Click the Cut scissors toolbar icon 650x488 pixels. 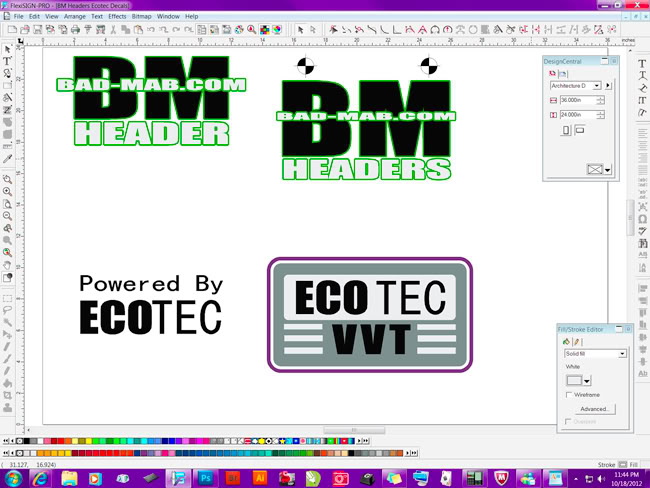113,29
